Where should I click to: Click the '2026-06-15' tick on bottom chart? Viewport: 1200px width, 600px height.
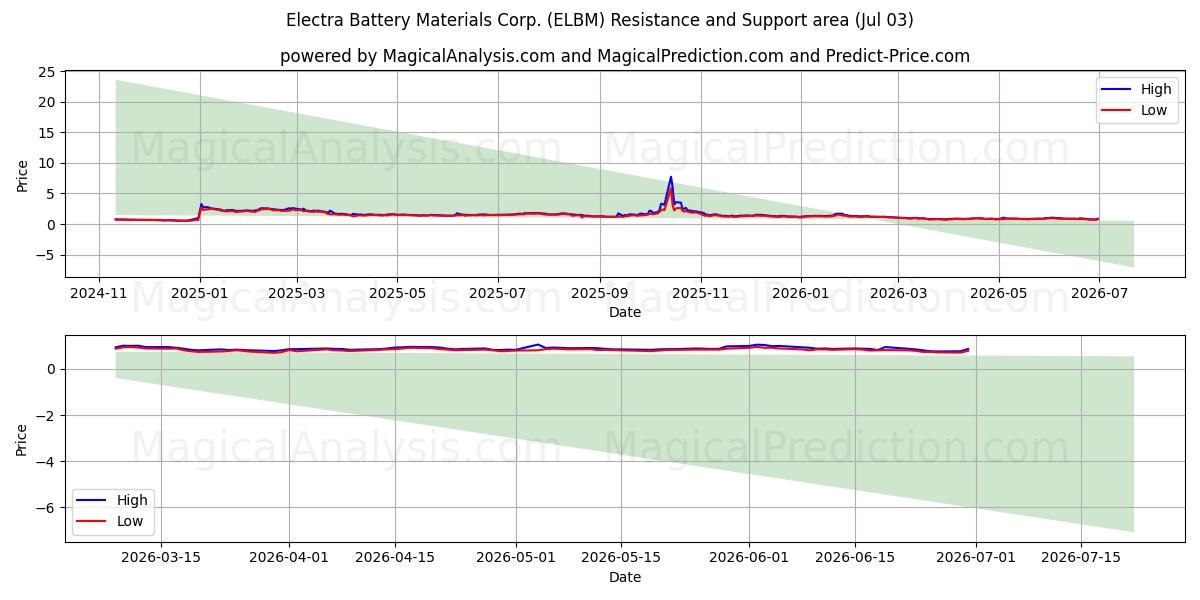pos(855,557)
